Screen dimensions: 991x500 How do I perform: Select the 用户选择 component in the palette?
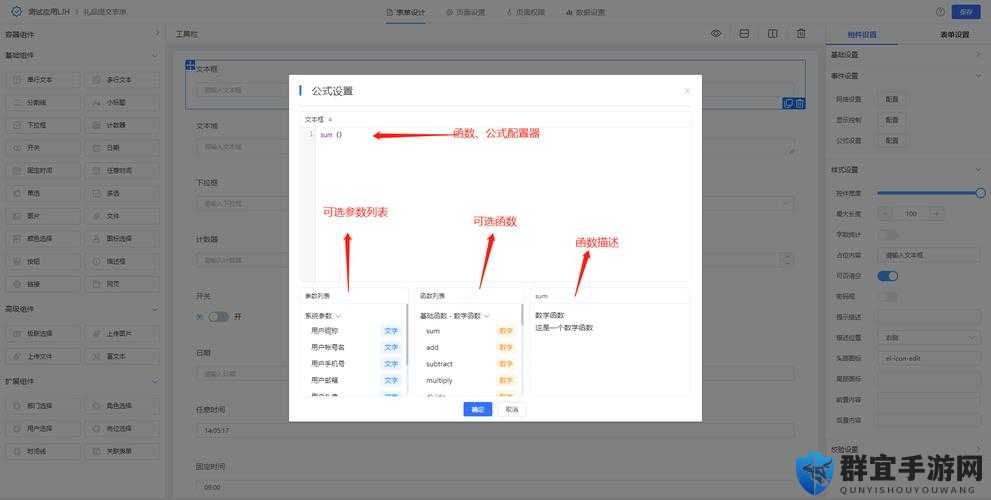[x=43, y=429]
